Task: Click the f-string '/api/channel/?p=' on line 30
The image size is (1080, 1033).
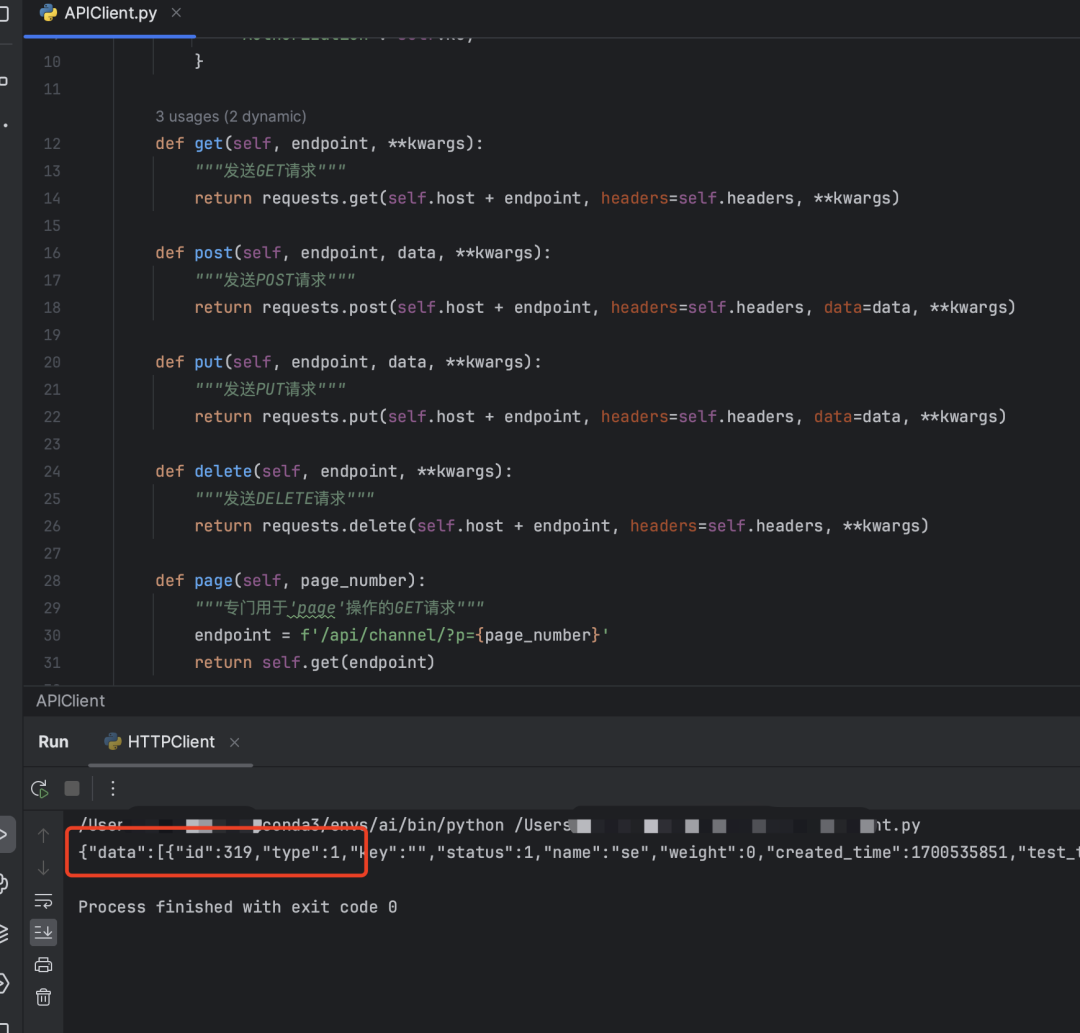Action: click(x=393, y=635)
